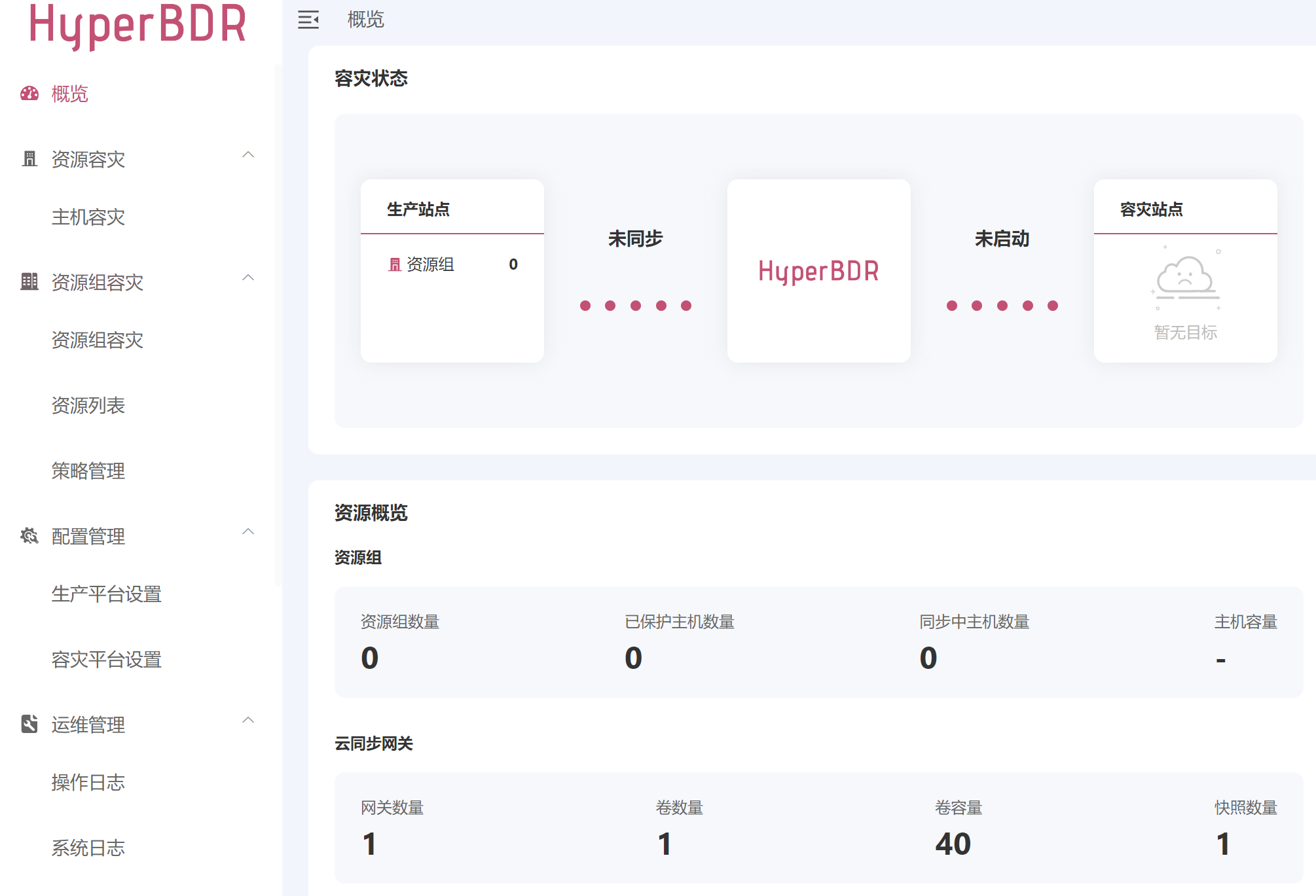Click the dash value under 主机容量
Image resolution: width=1316 pixels, height=896 pixels.
point(1221,660)
